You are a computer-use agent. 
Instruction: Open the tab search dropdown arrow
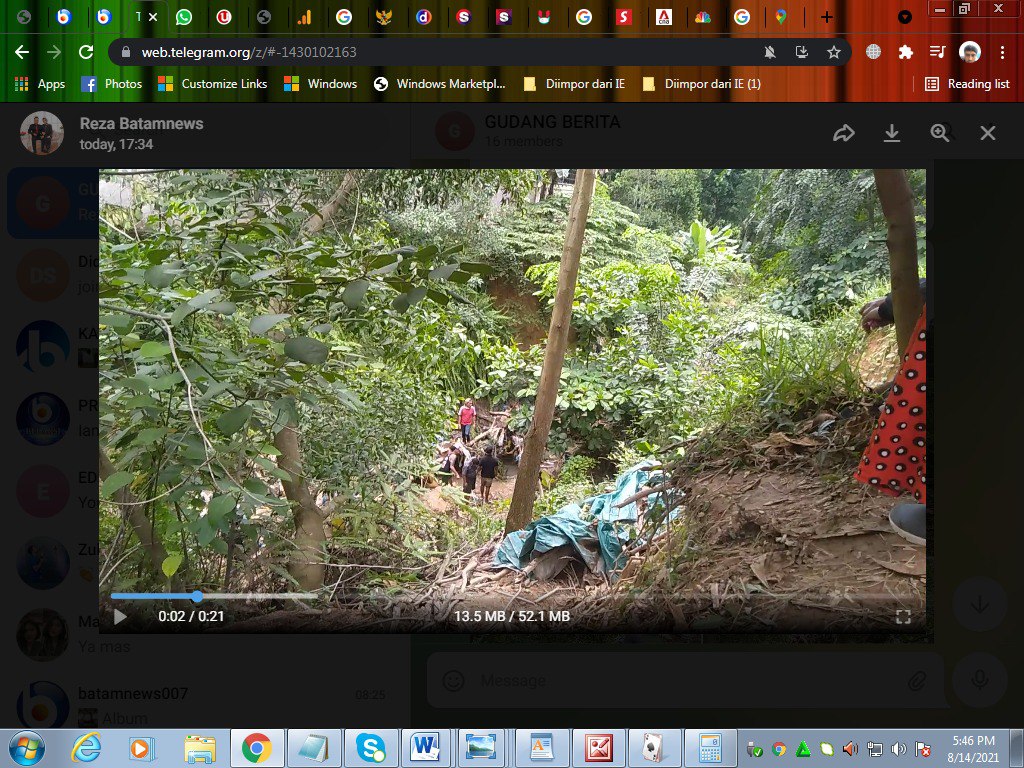904,17
